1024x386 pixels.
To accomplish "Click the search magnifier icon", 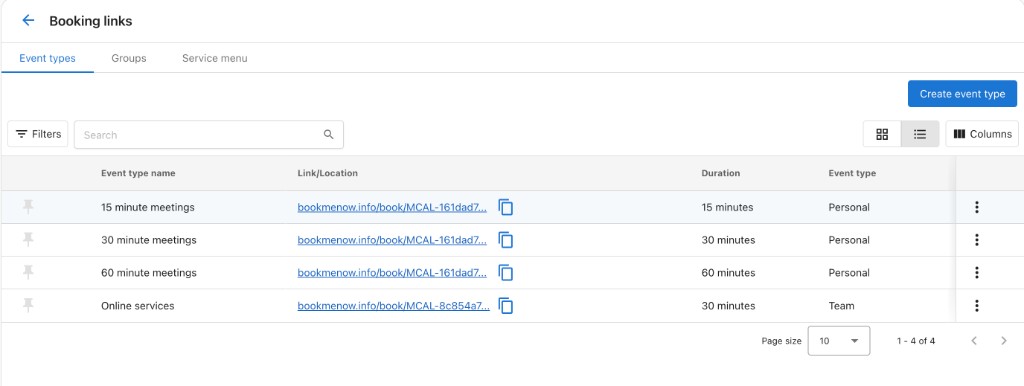I will (x=328, y=135).
